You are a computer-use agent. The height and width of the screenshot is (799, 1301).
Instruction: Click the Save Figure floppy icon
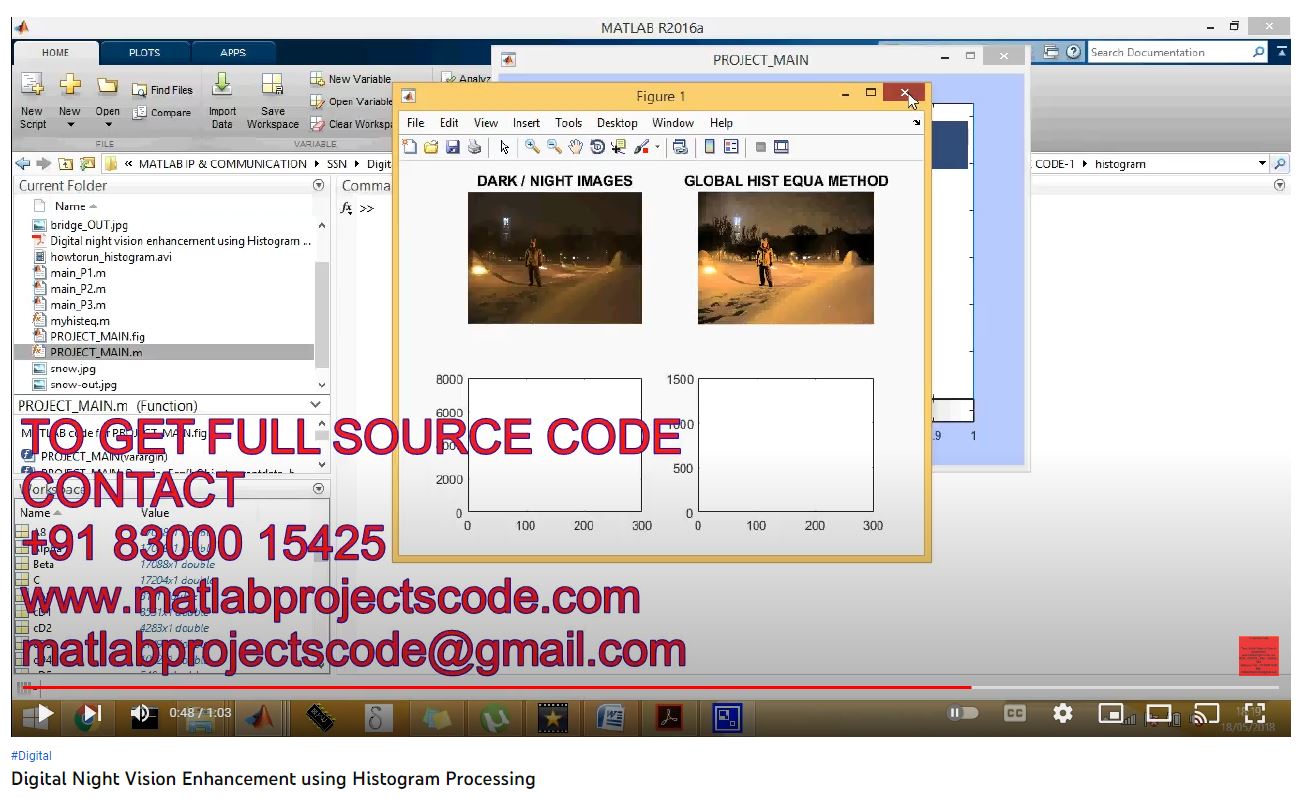[453, 147]
